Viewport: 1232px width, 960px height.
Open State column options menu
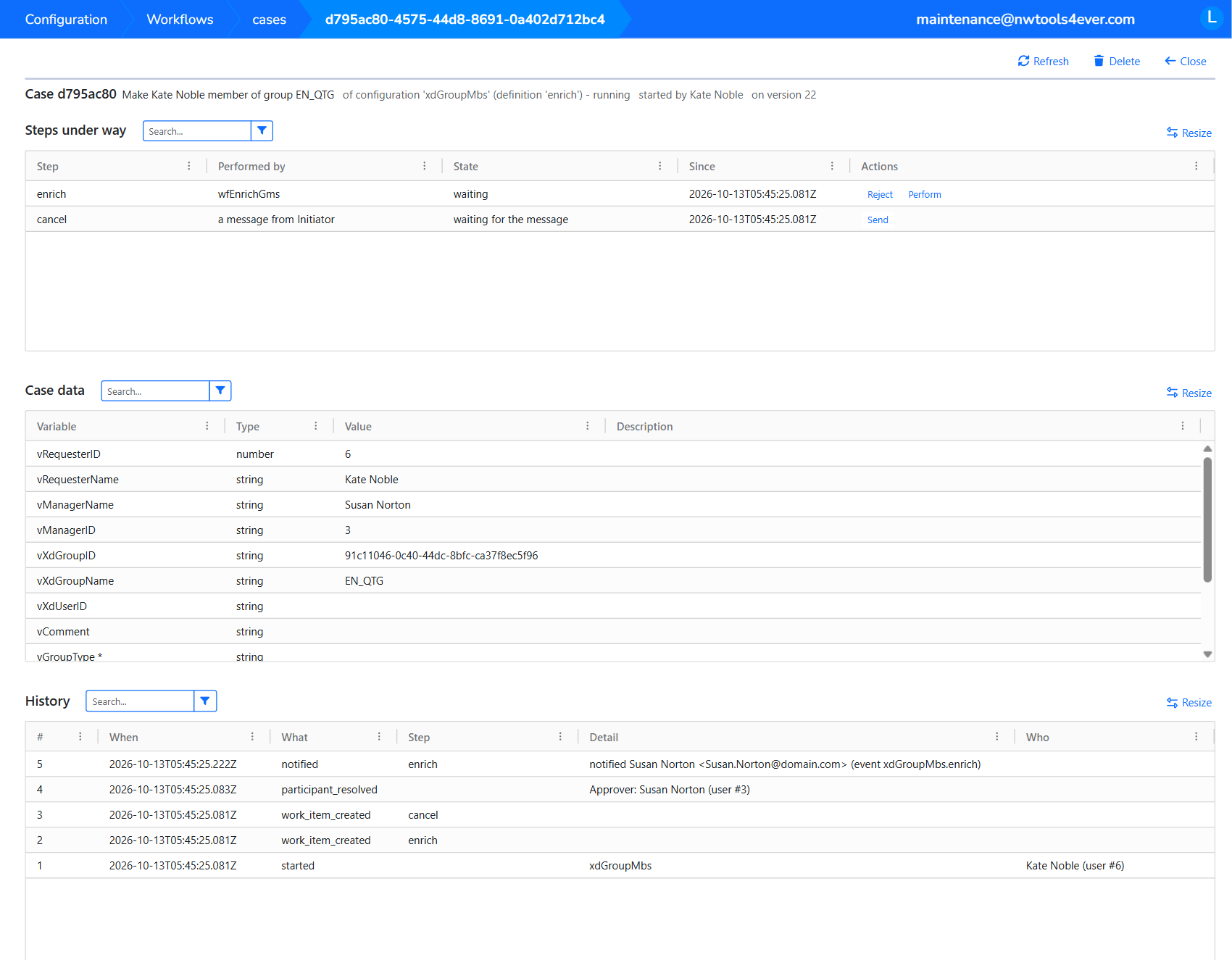(x=660, y=166)
